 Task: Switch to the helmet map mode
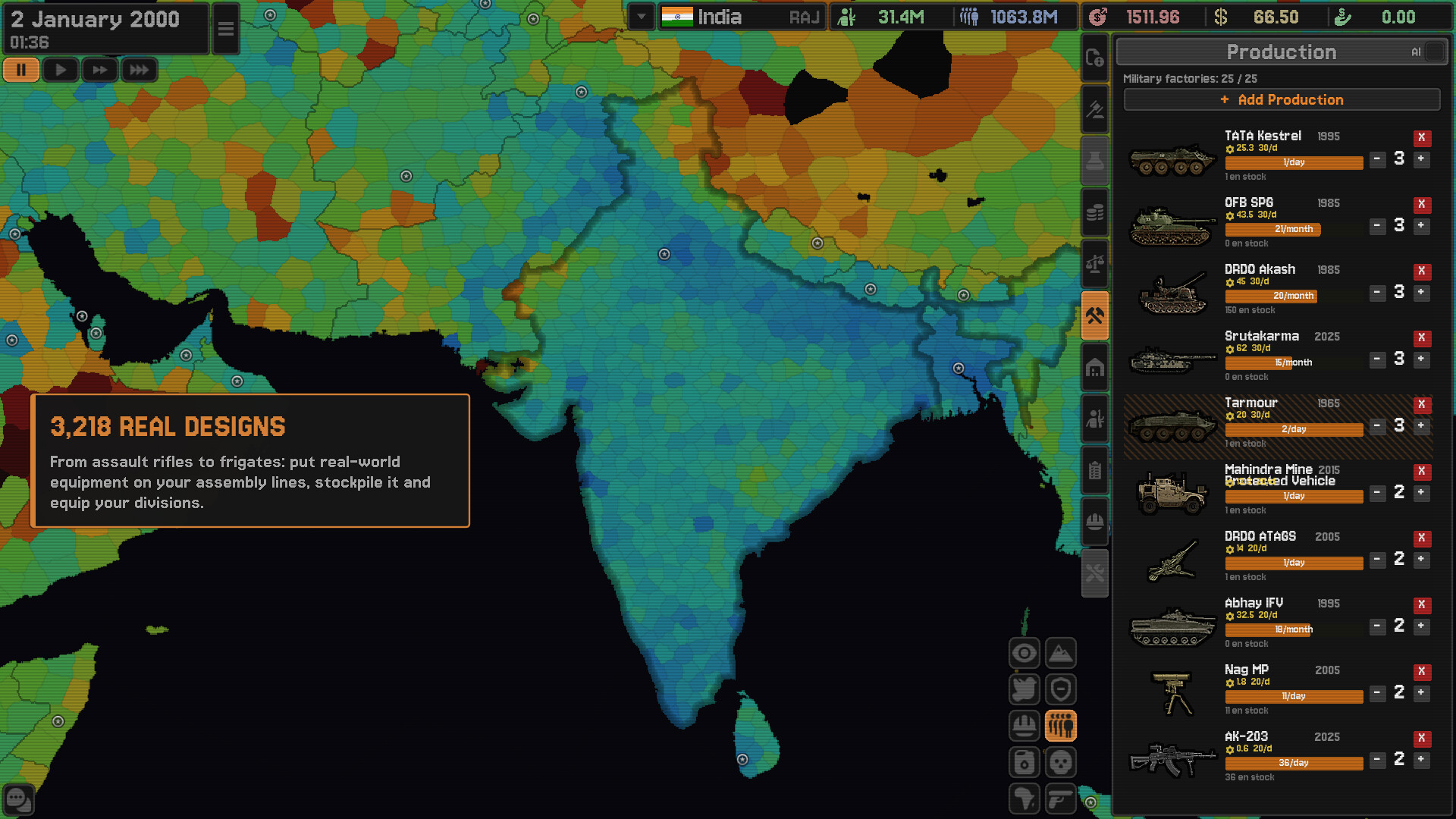pos(1024,726)
